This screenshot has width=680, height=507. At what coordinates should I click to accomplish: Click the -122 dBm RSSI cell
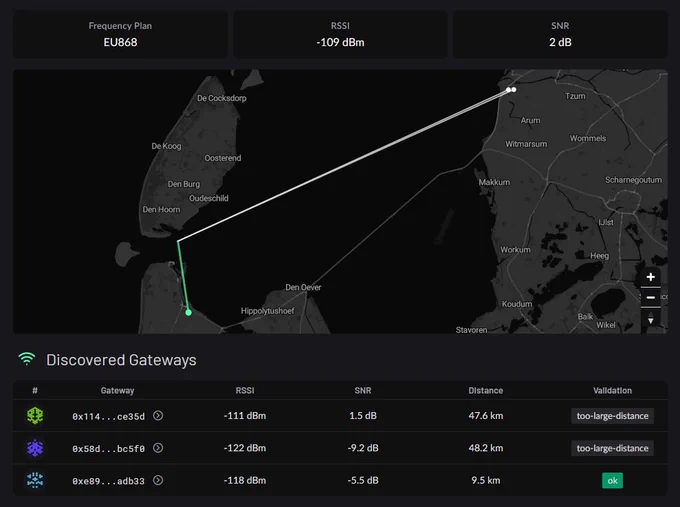point(245,448)
